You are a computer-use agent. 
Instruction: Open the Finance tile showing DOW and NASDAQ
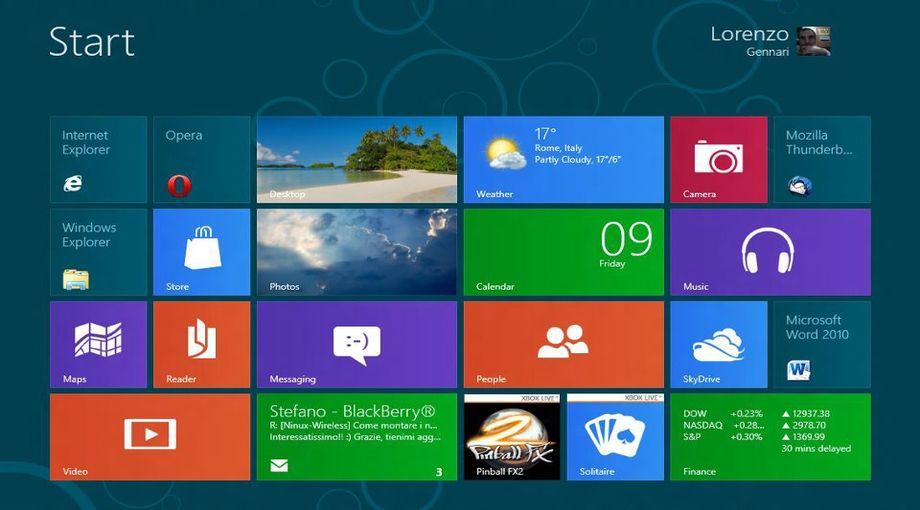click(x=770, y=437)
